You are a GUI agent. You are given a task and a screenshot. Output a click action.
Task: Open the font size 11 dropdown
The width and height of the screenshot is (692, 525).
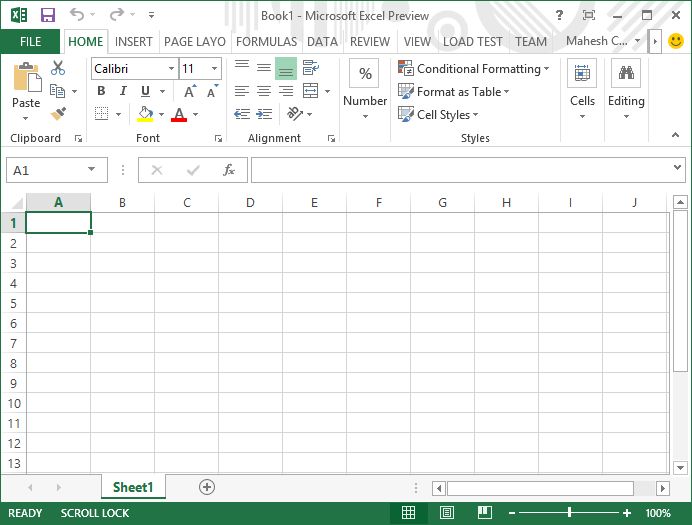(x=214, y=69)
